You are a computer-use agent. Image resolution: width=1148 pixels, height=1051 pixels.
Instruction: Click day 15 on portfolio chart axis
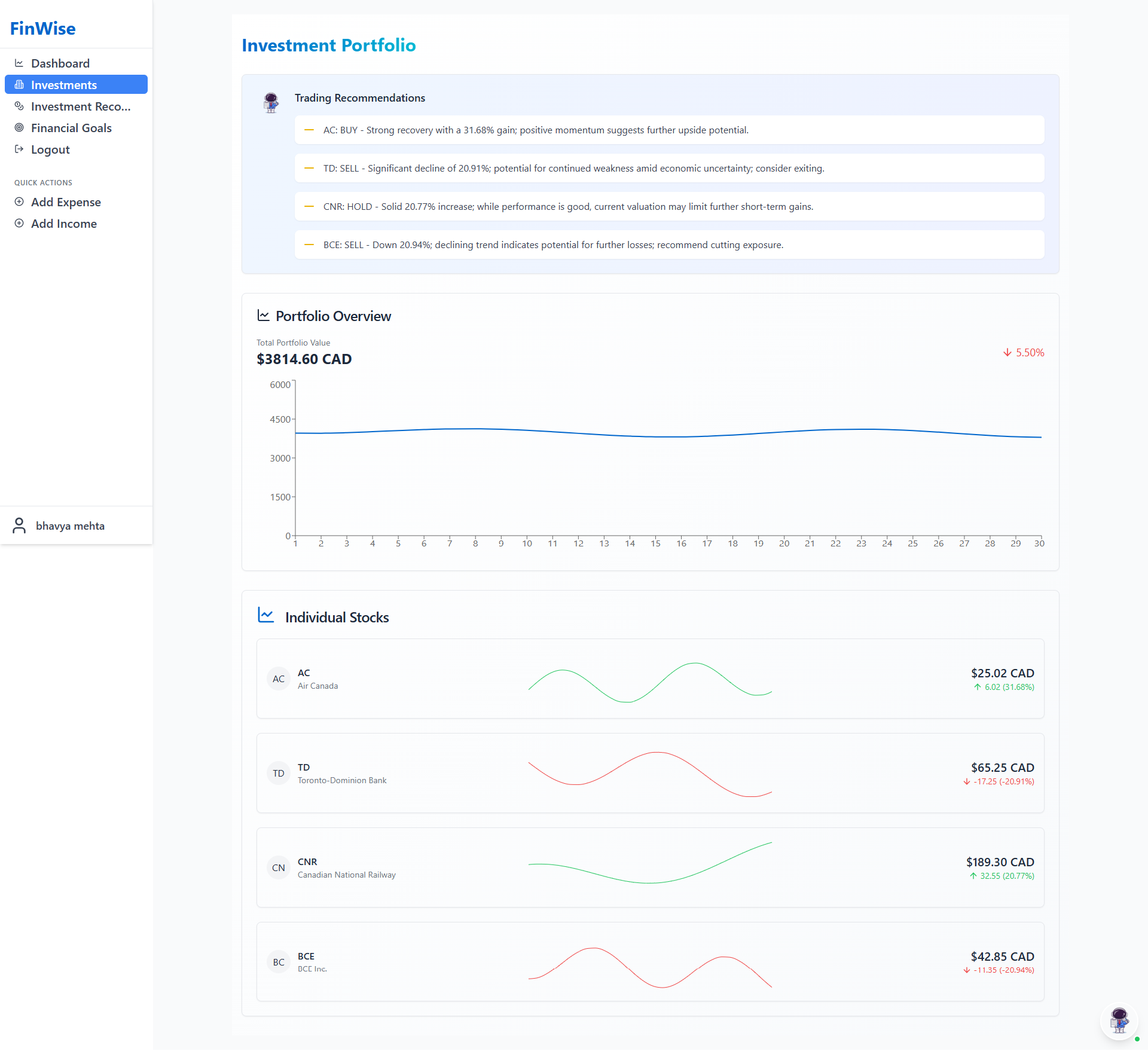pos(655,543)
